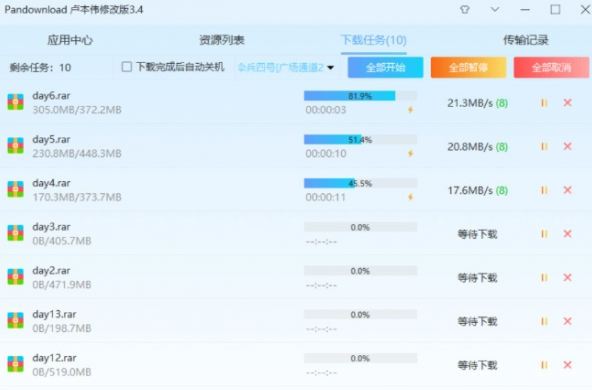The image size is (592, 390).
Task: Pause the day2.rar task
Action: point(544,278)
